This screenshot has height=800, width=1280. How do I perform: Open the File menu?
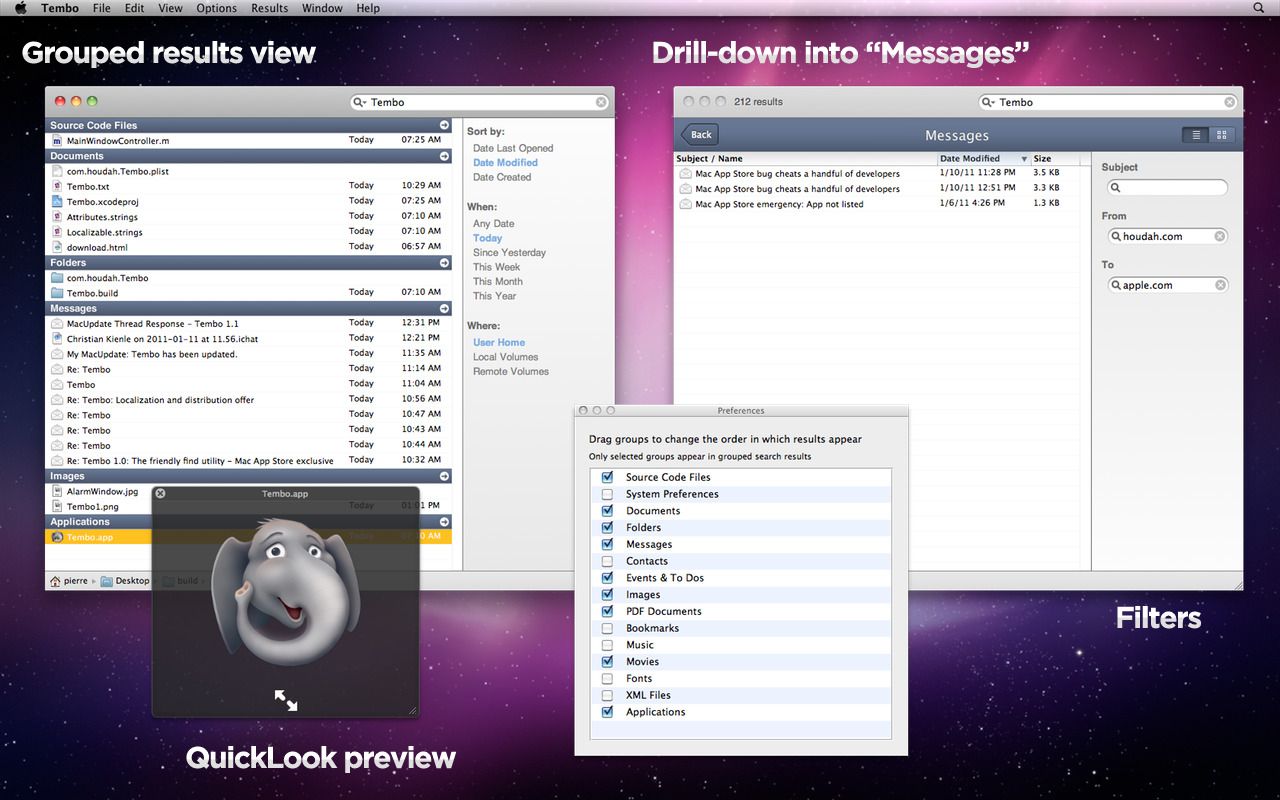tap(102, 8)
